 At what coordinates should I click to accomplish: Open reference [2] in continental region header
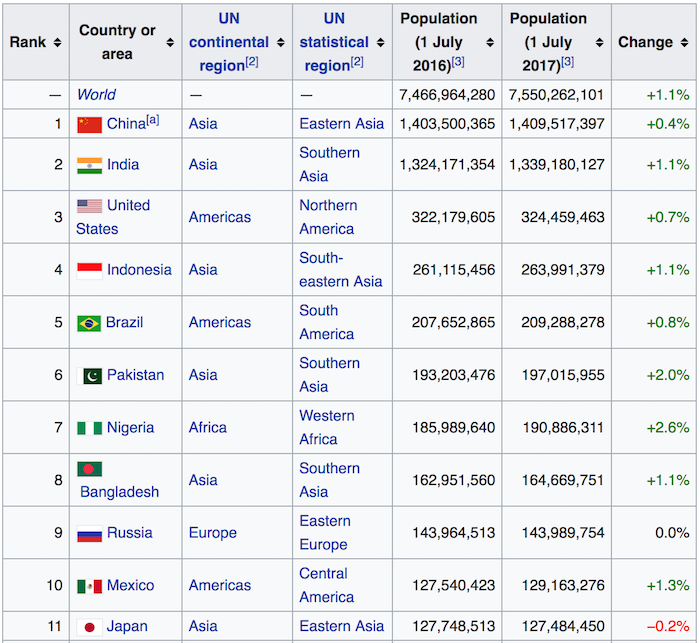(x=252, y=62)
